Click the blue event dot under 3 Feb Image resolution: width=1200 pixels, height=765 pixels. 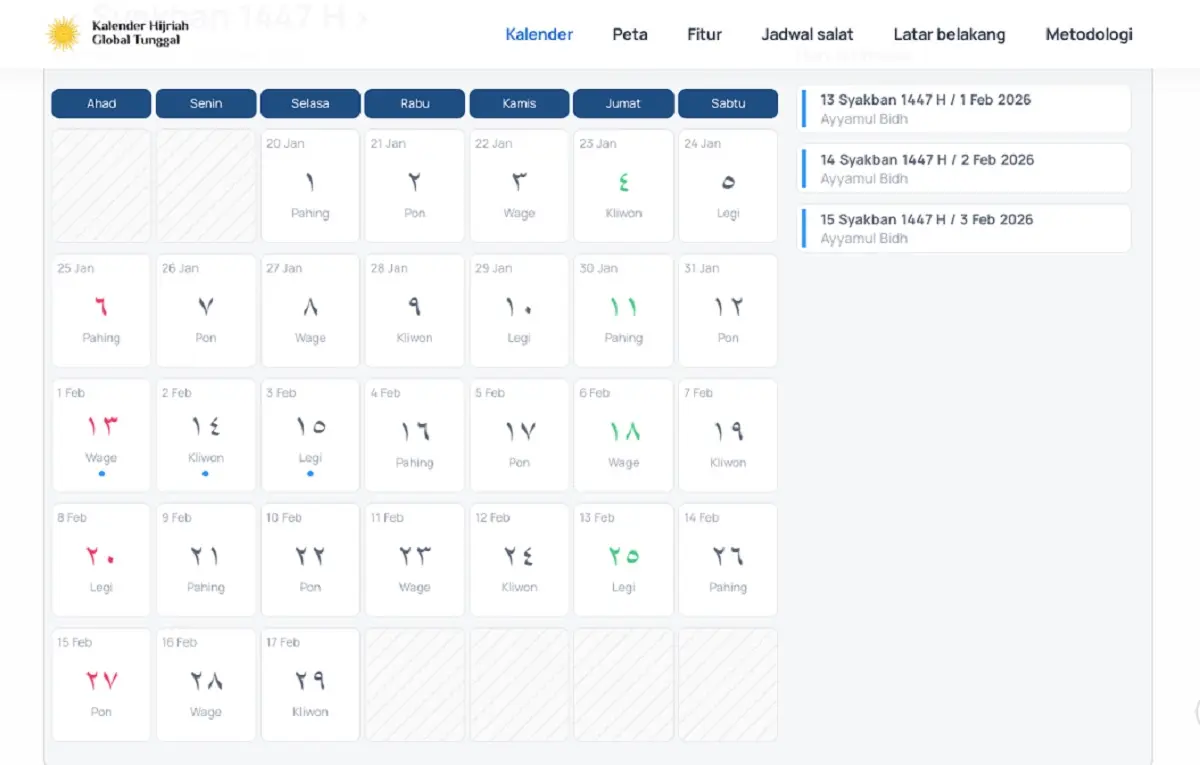point(310,473)
